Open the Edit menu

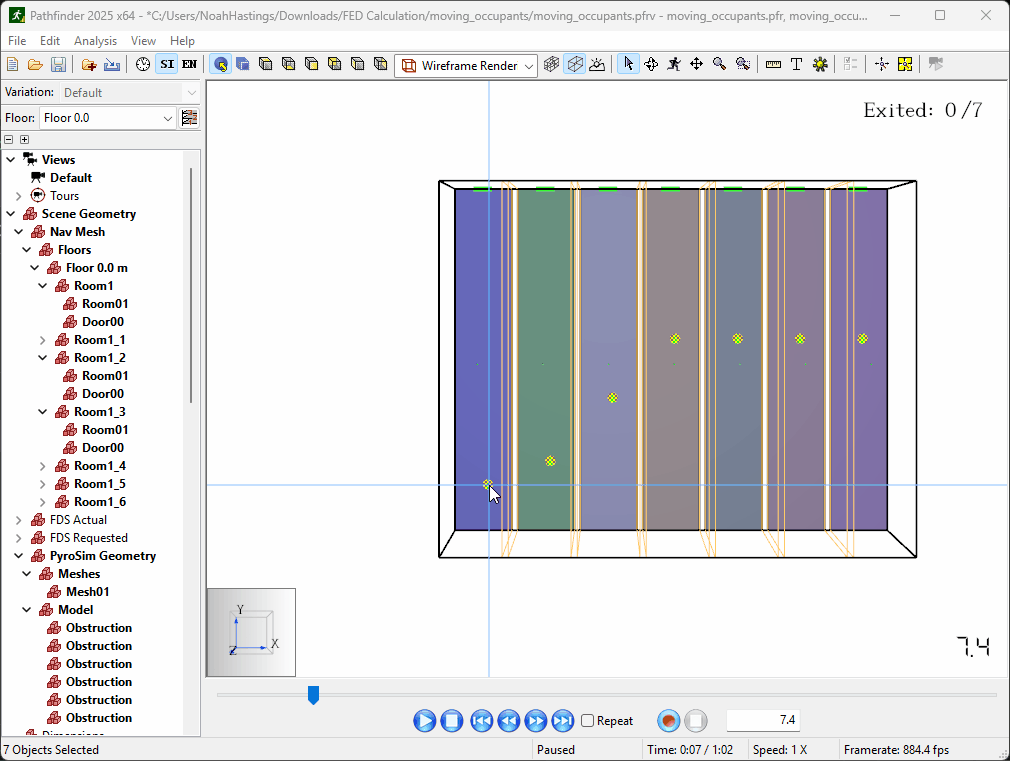[x=50, y=41]
